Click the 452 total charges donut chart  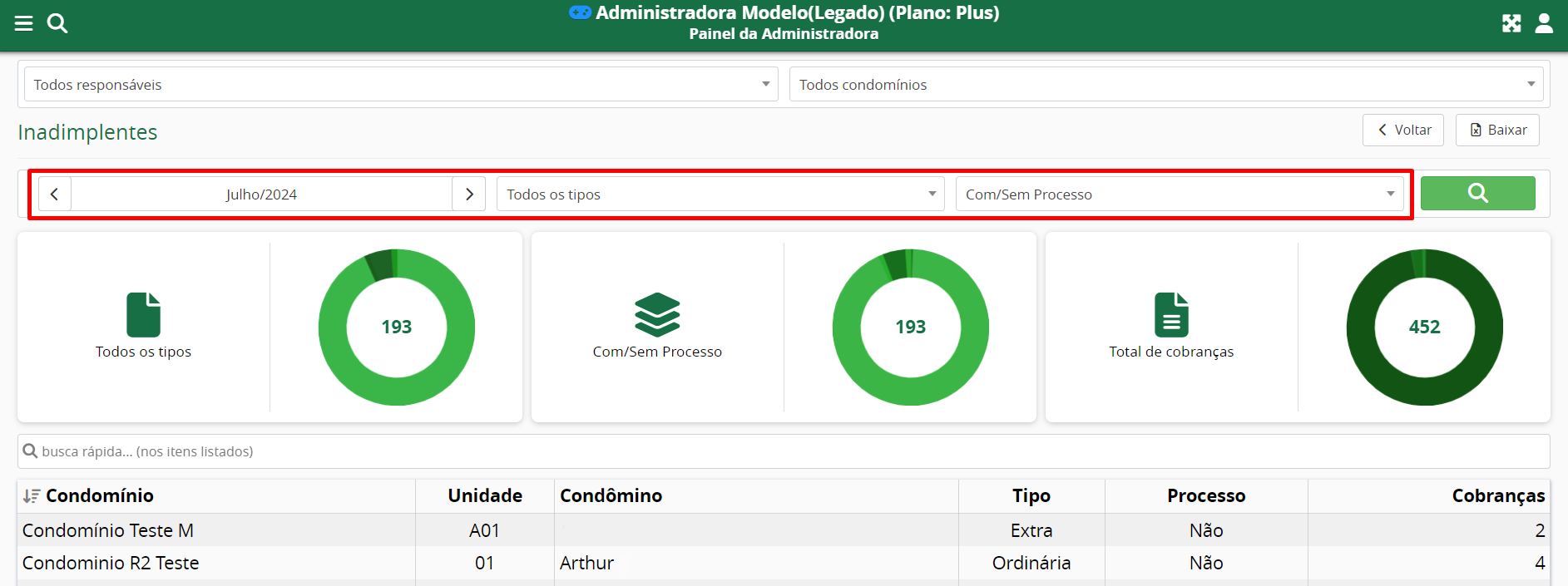[x=1424, y=327]
